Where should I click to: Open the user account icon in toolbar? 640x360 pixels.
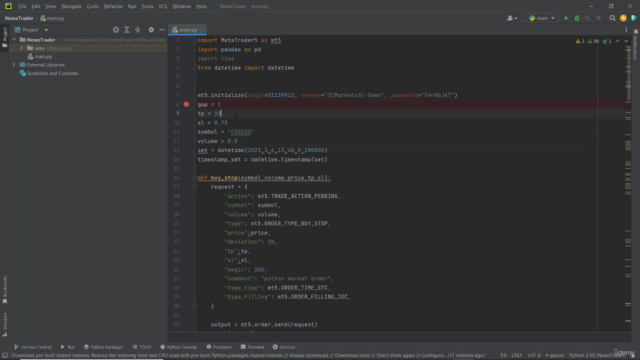pyautogui.click(x=512, y=18)
